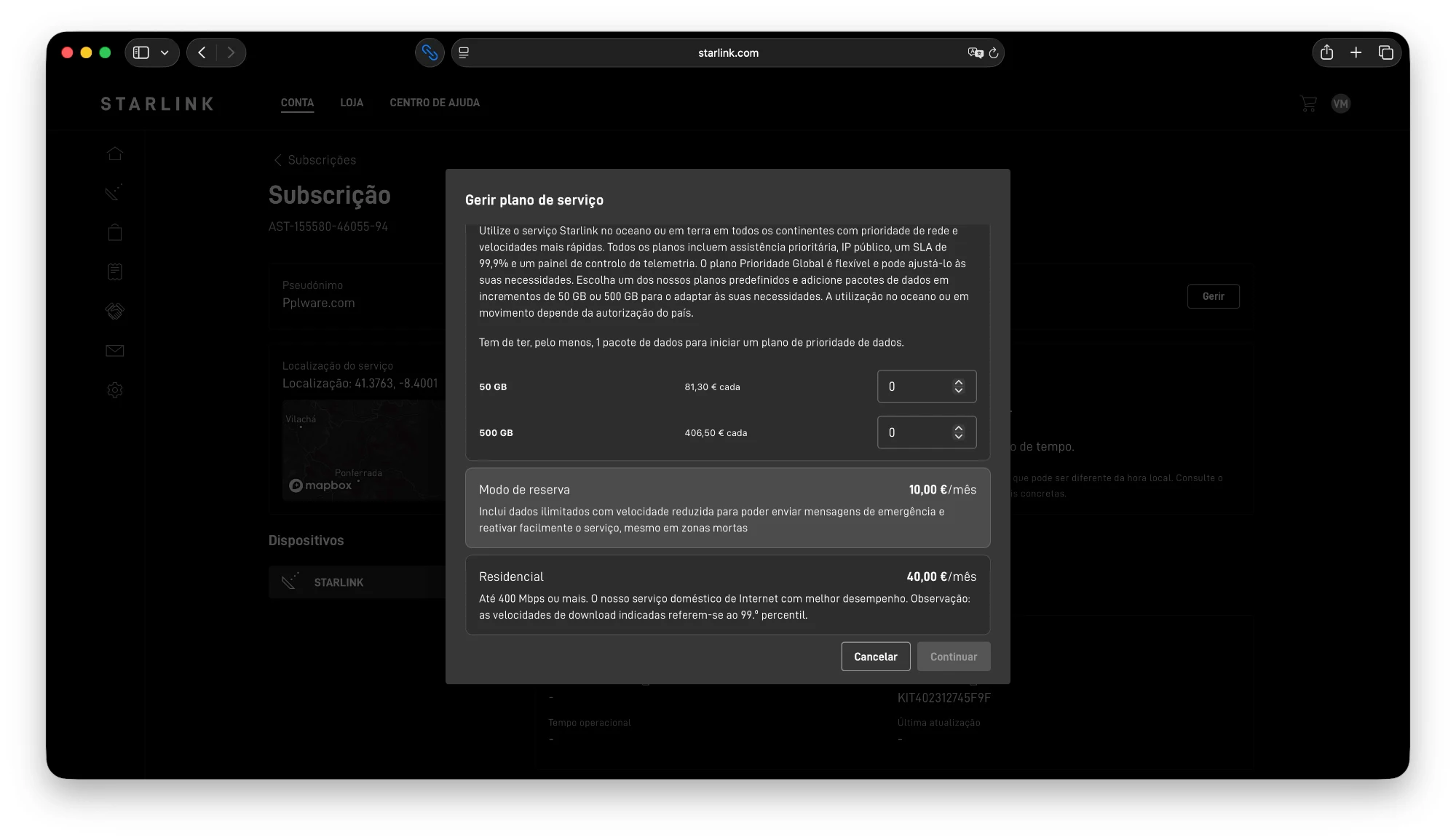Go back to Subscrições
The width and height of the screenshot is (1456, 840).
pyautogui.click(x=315, y=160)
